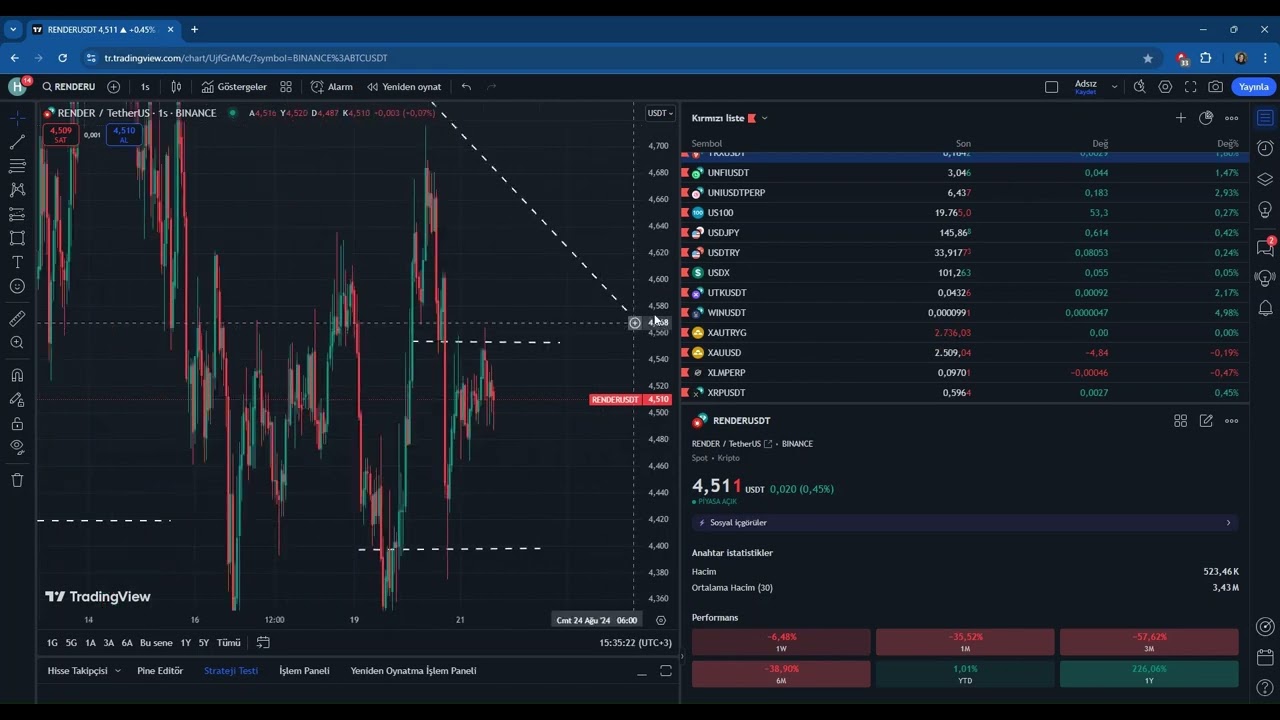The image size is (1280, 720).
Task: Toggle stay in drawing mode
Action: (17, 400)
